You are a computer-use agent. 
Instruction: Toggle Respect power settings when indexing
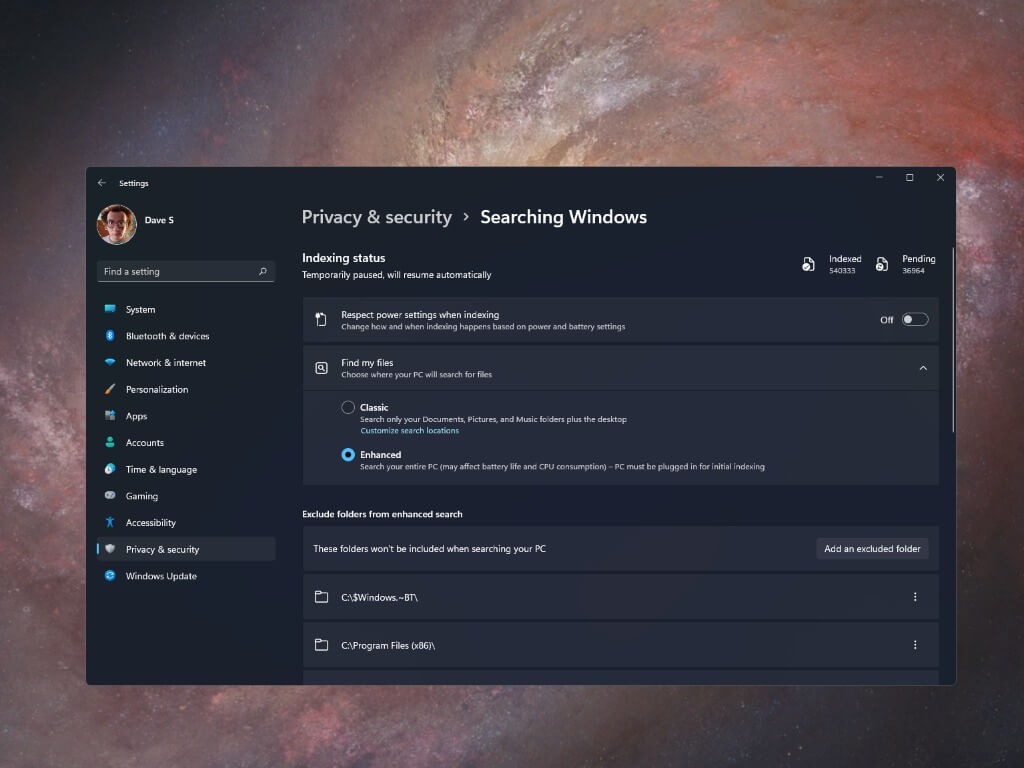[915, 319]
